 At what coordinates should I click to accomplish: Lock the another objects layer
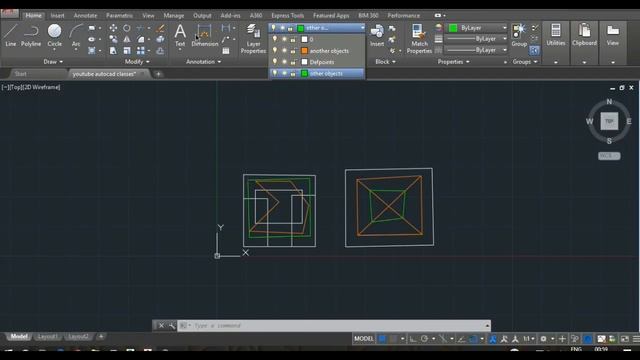click(293, 51)
